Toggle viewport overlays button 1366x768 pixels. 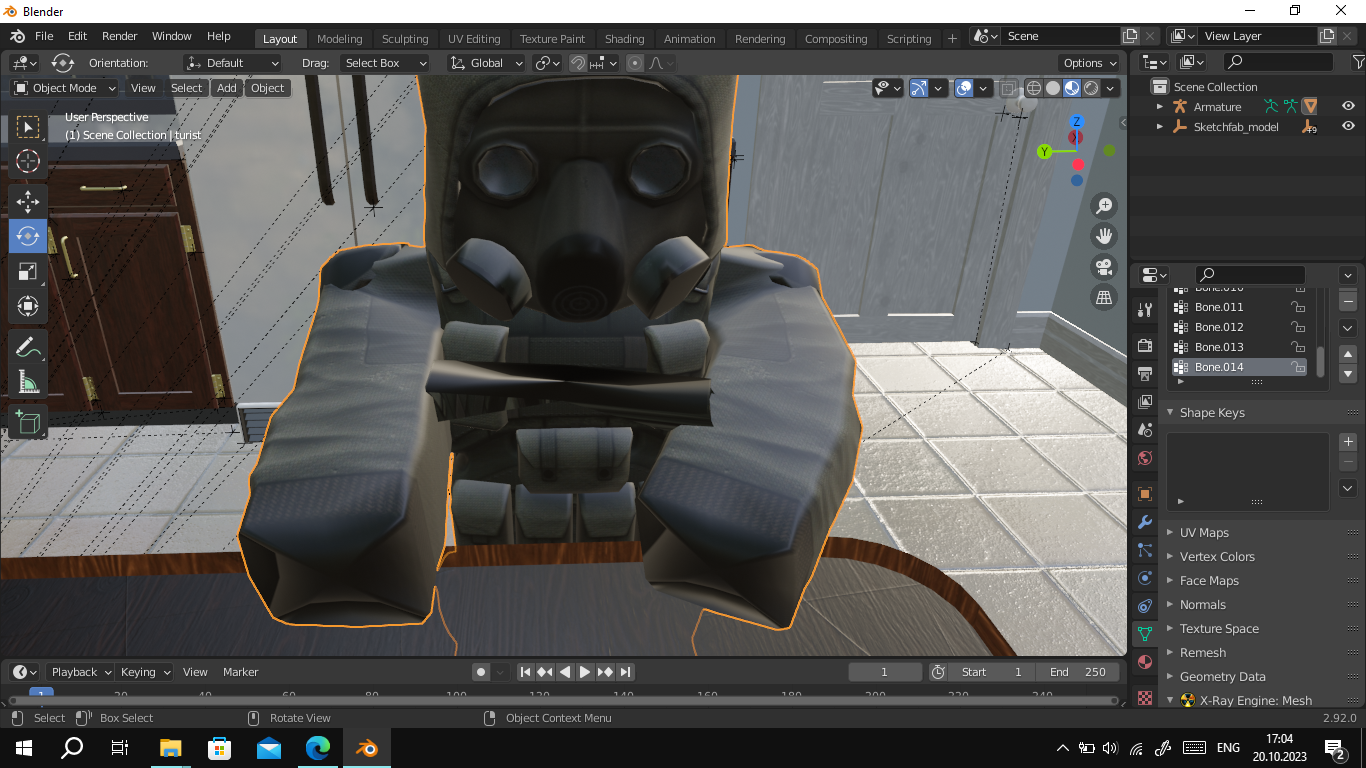(964, 88)
